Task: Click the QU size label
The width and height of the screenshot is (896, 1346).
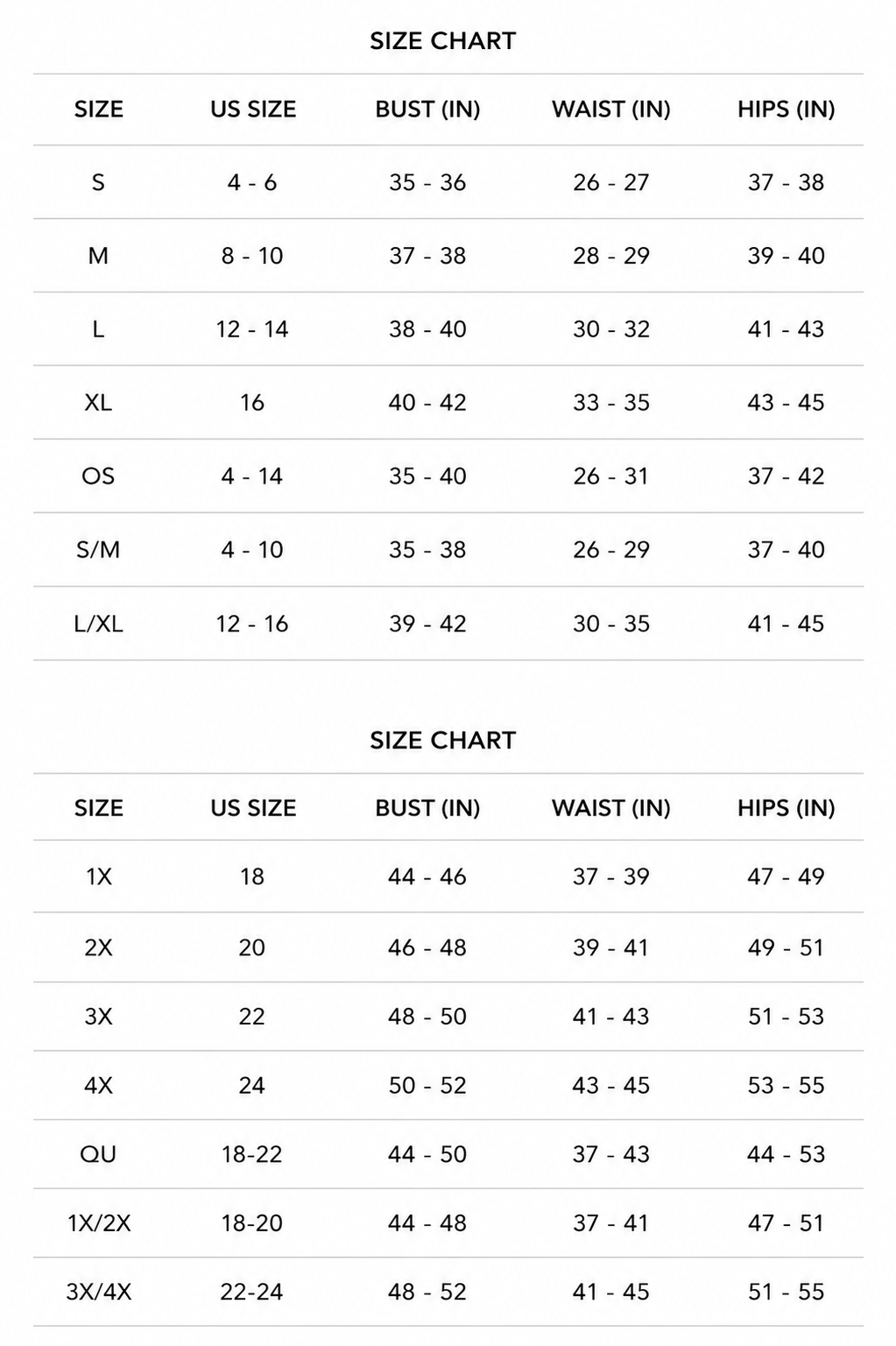Action: [98, 1154]
